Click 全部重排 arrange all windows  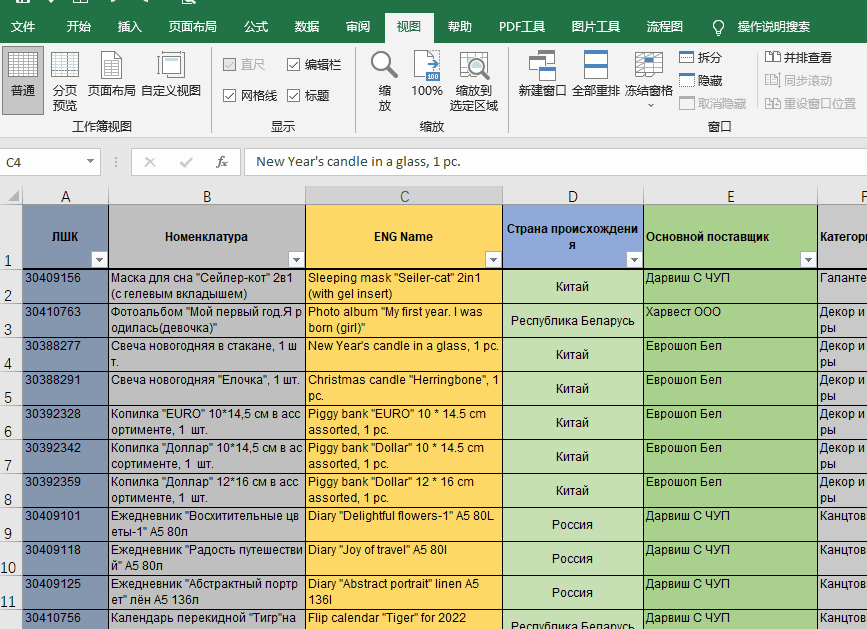point(596,78)
